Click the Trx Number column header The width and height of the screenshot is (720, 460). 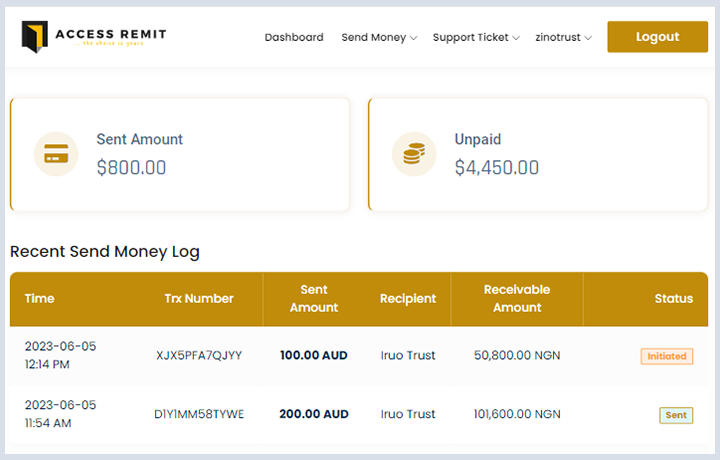[x=199, y=299]
